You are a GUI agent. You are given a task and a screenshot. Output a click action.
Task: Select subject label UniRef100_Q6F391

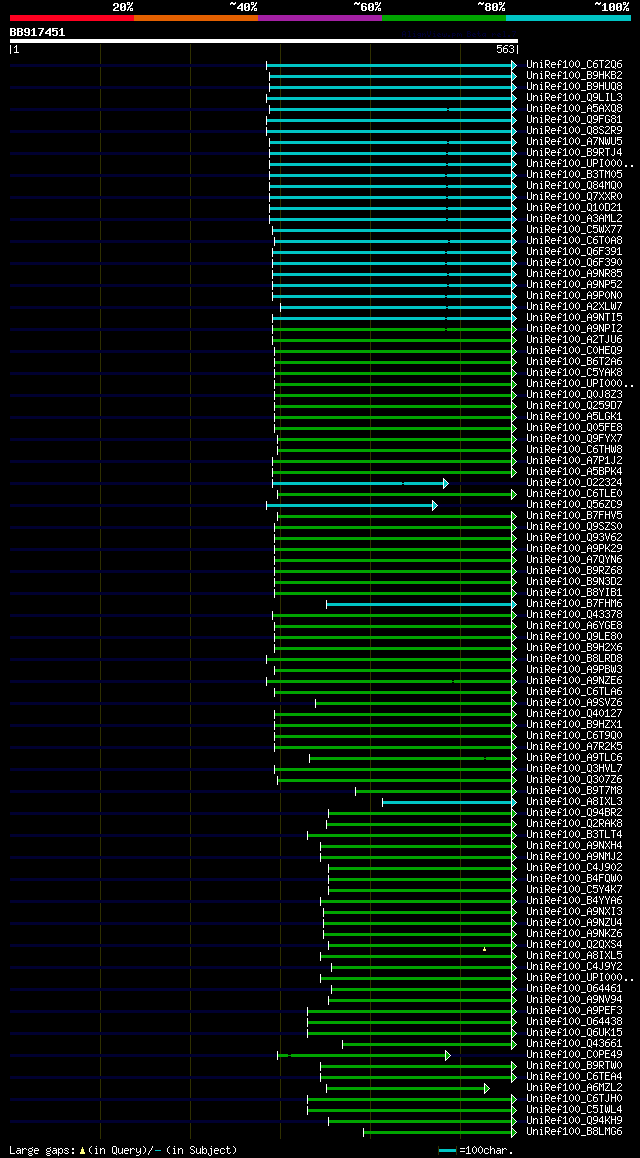point(574,252)
